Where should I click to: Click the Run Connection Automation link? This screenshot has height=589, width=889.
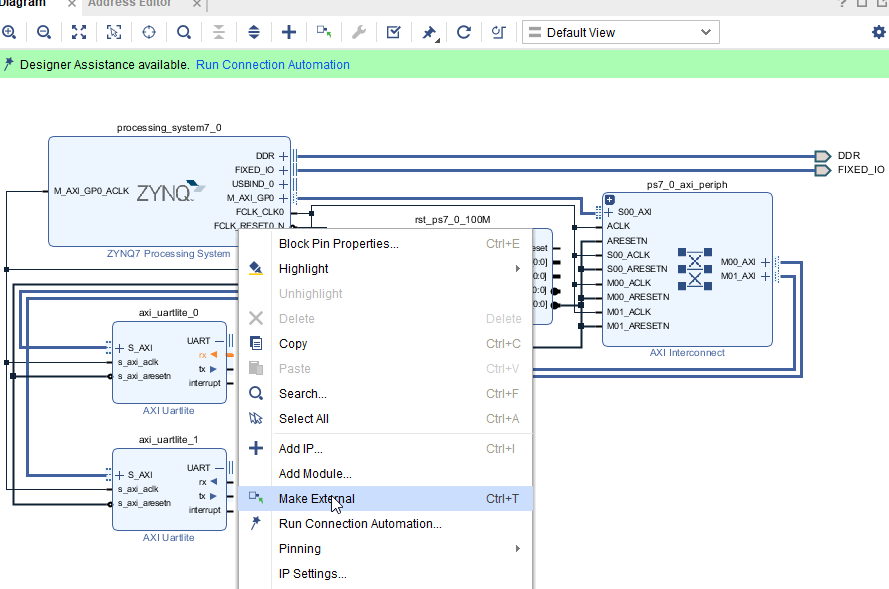(272, 65)
